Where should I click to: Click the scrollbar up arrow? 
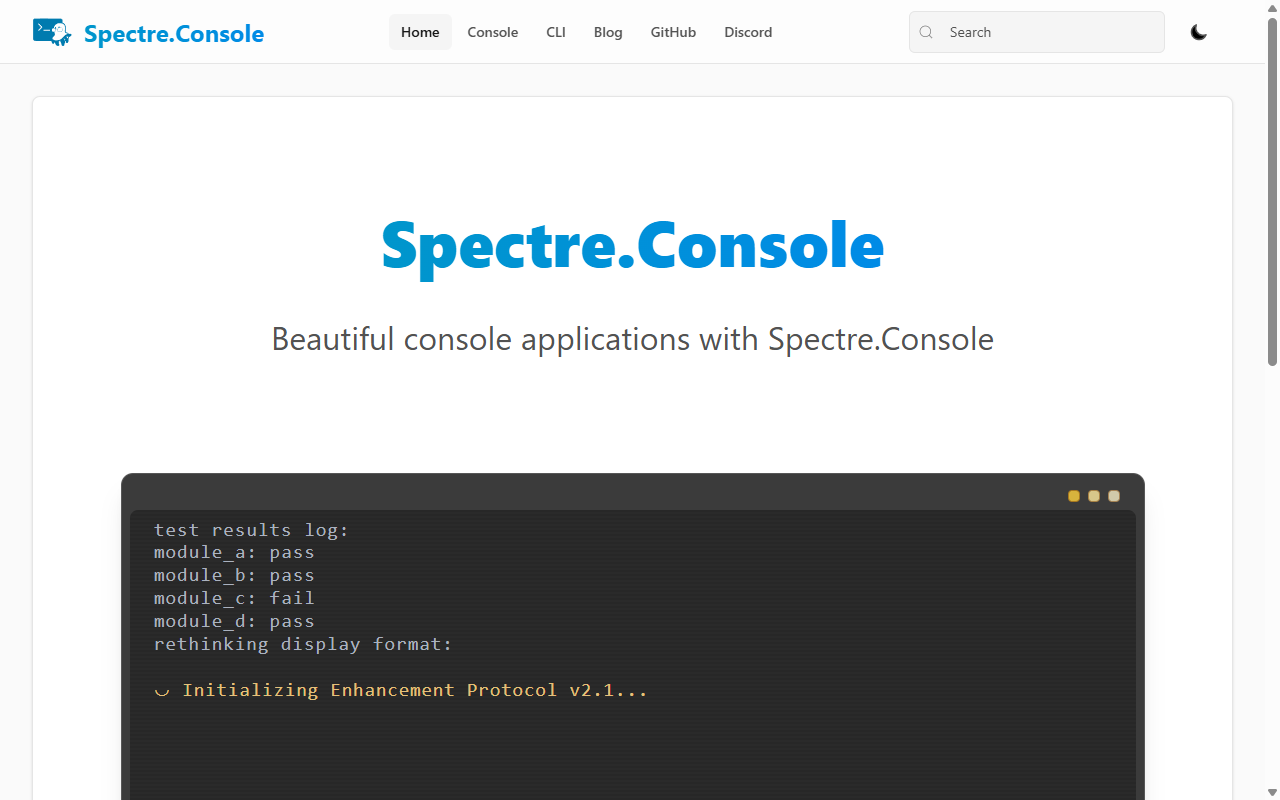1272,7
